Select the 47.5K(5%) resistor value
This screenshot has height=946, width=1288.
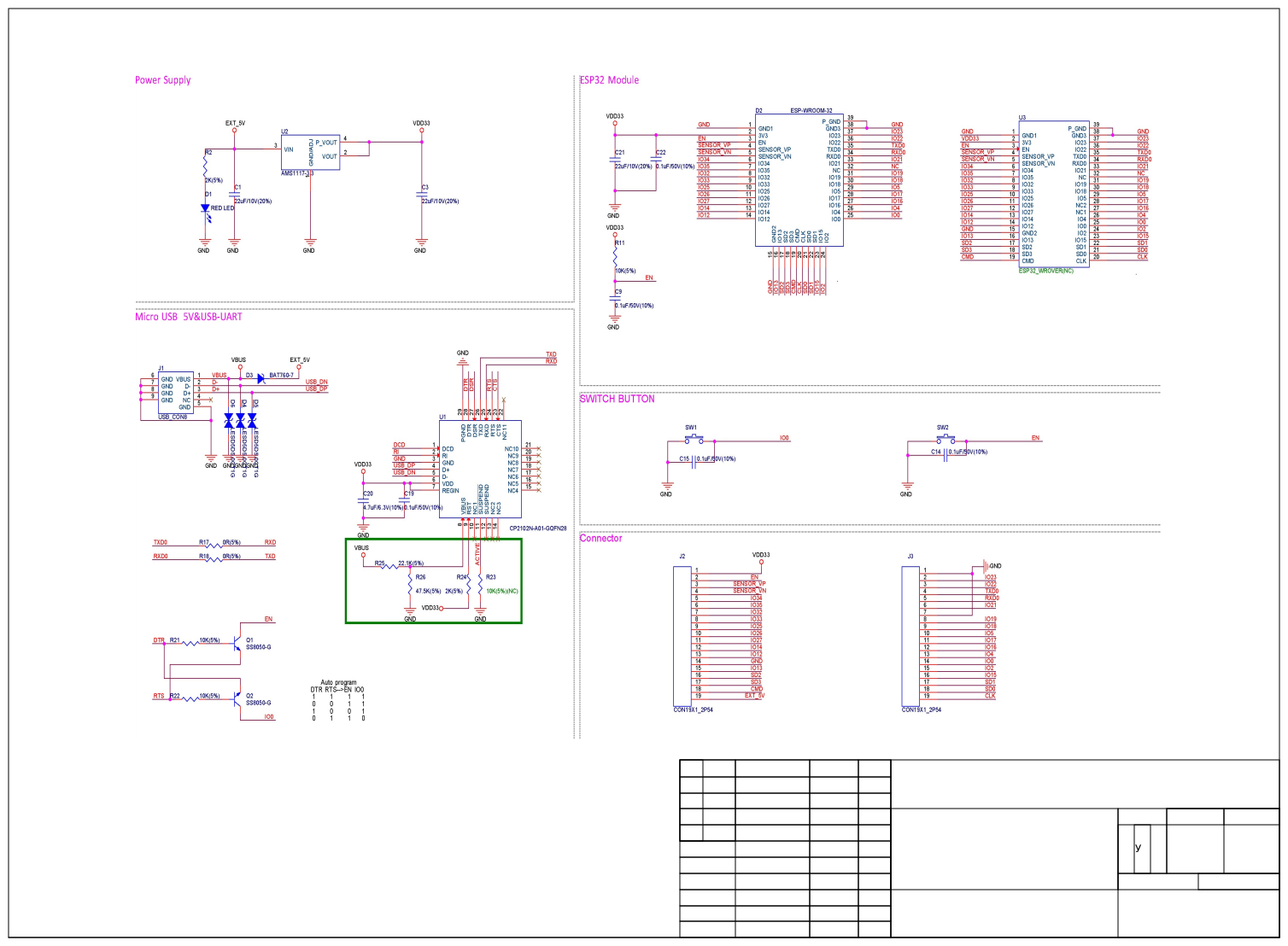click(x=428, y=591)
